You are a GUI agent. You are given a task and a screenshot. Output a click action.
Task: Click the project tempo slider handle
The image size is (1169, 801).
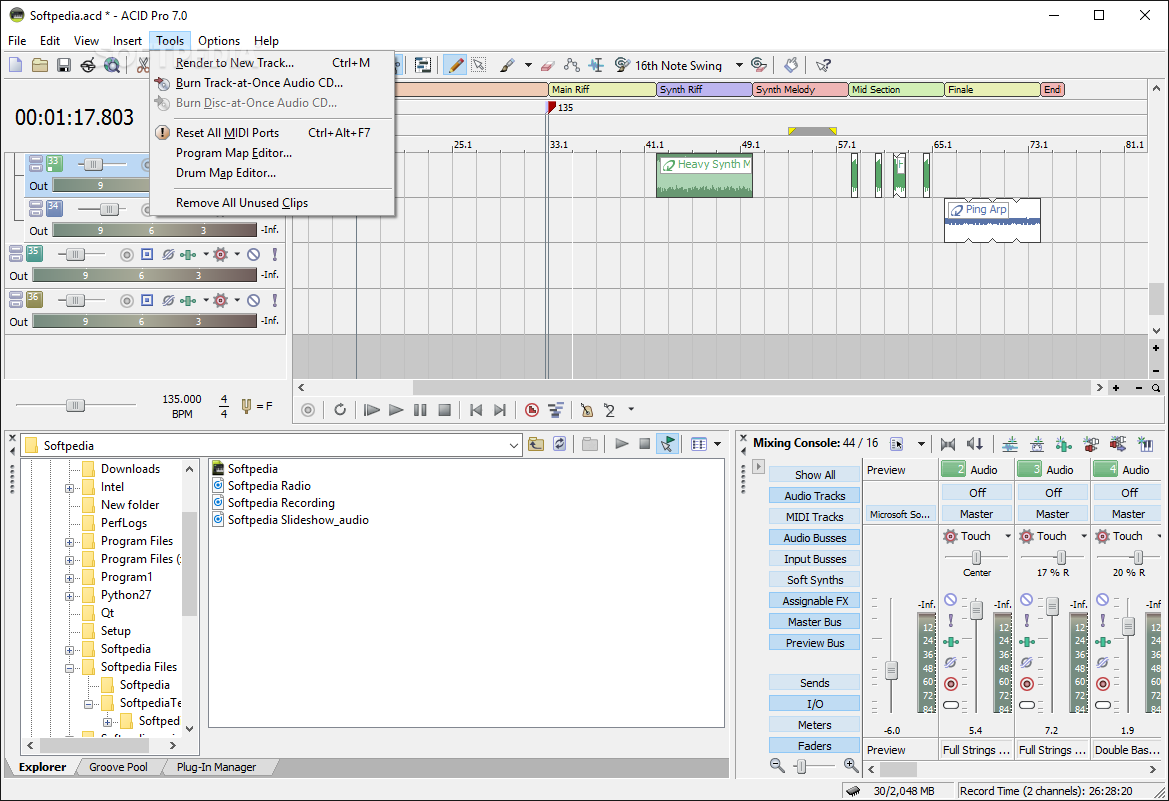point(75,406)
